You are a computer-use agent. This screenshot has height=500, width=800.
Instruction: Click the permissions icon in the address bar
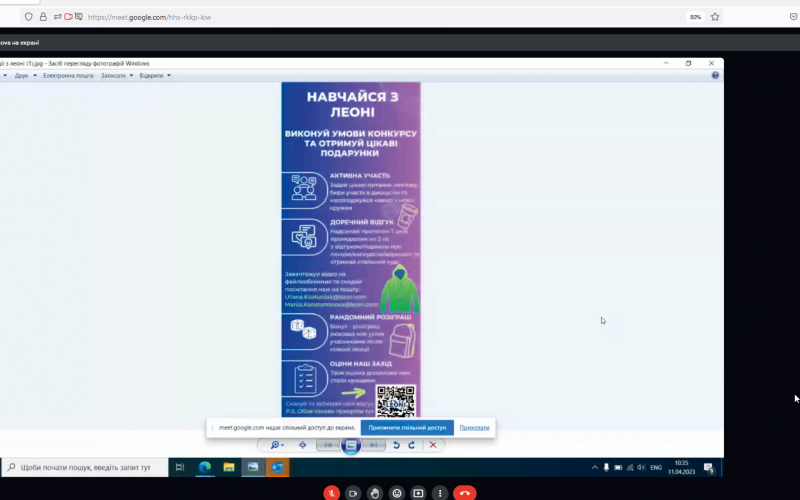(x=57, y=17)
